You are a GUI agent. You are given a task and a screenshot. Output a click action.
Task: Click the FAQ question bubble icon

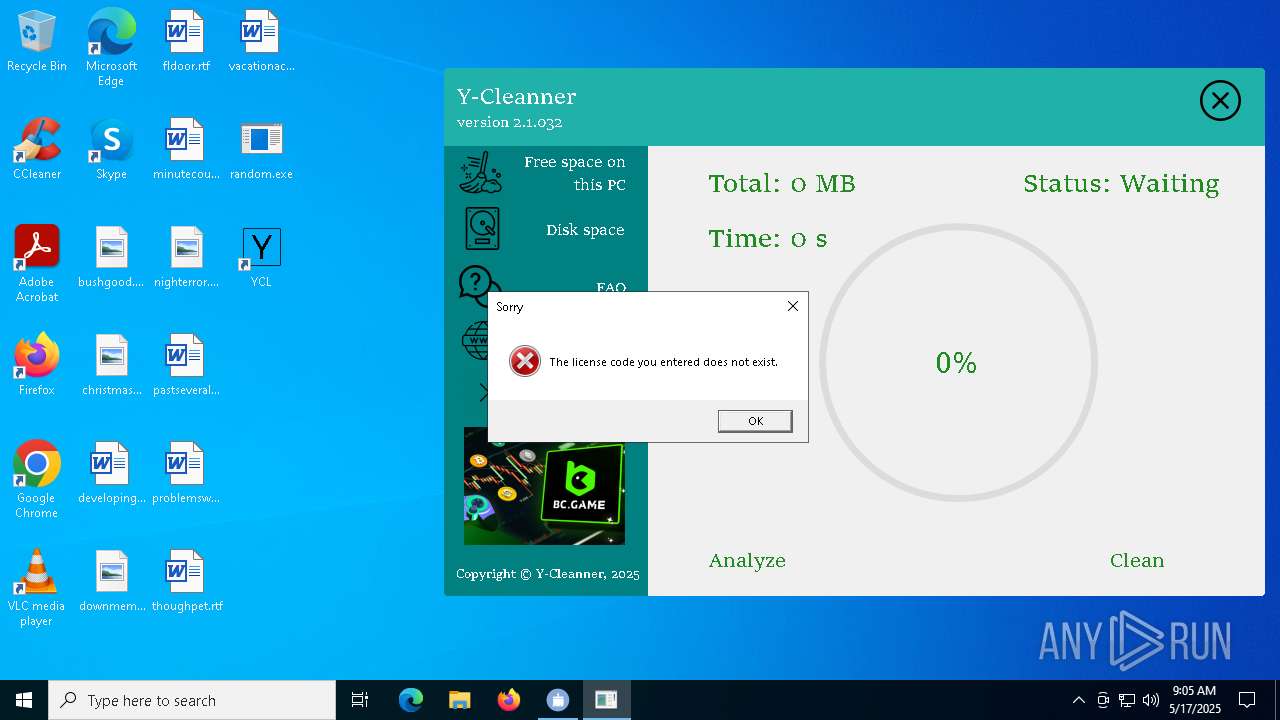473,282
